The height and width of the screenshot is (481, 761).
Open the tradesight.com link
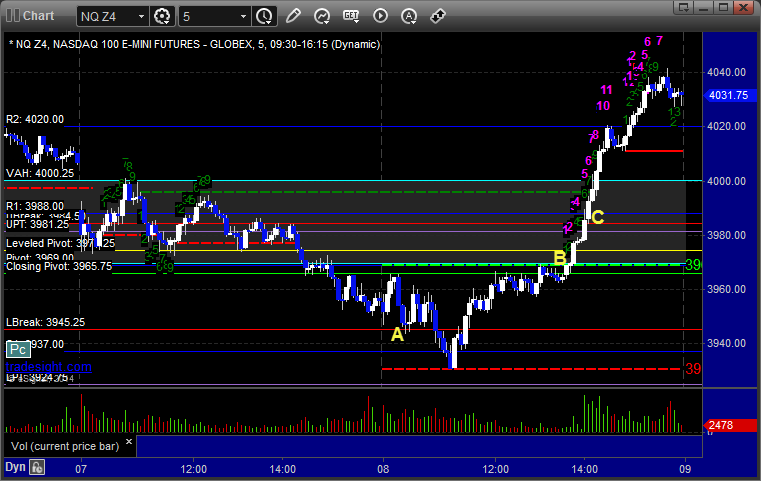pyautogui.click(x=49, y=366)
